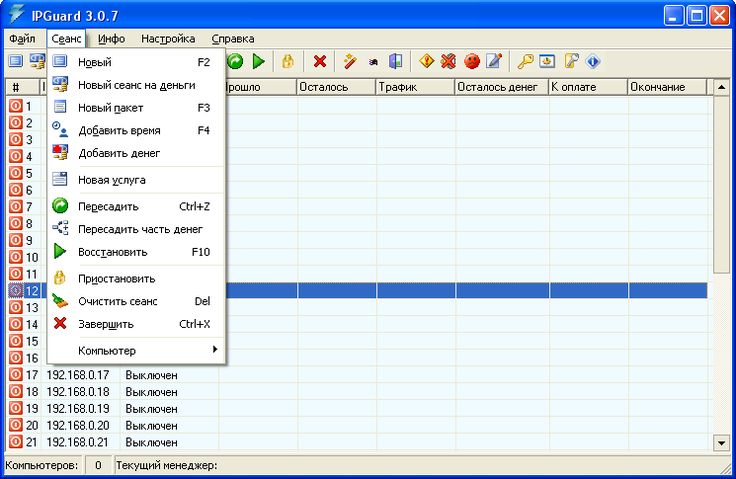The image size is (736, 479).
Task: Click the Осталось денег column header
Action: coord(502,87)
